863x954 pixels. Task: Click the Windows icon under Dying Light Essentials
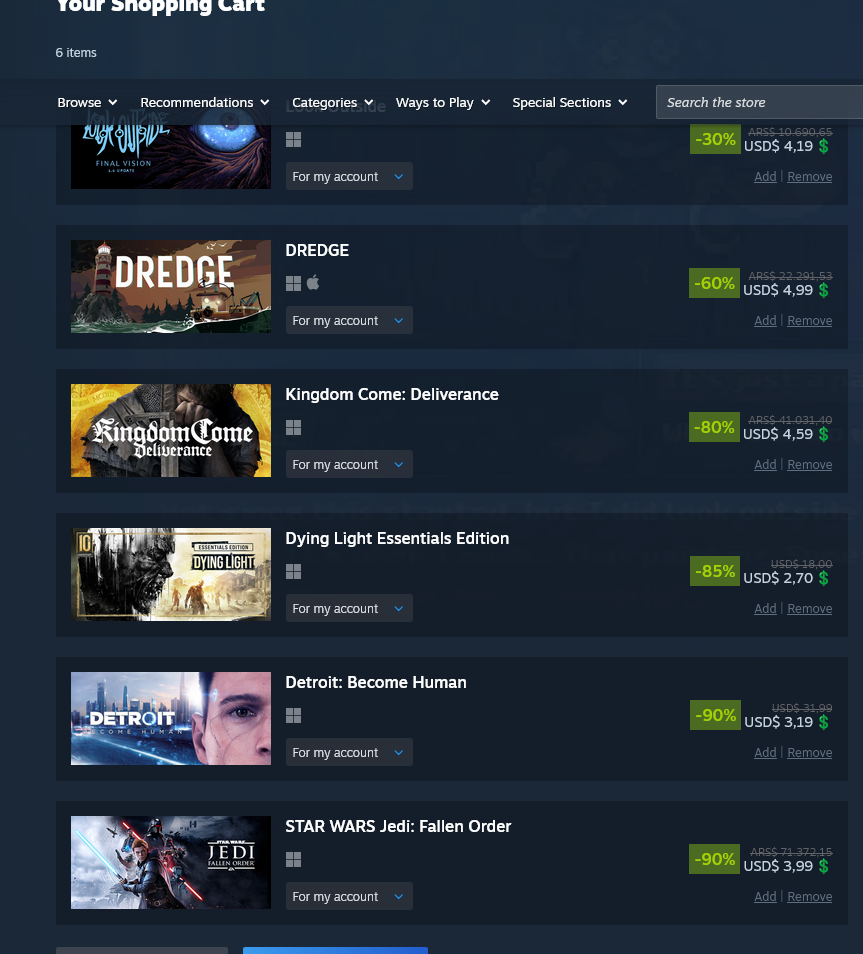point(293,572)
